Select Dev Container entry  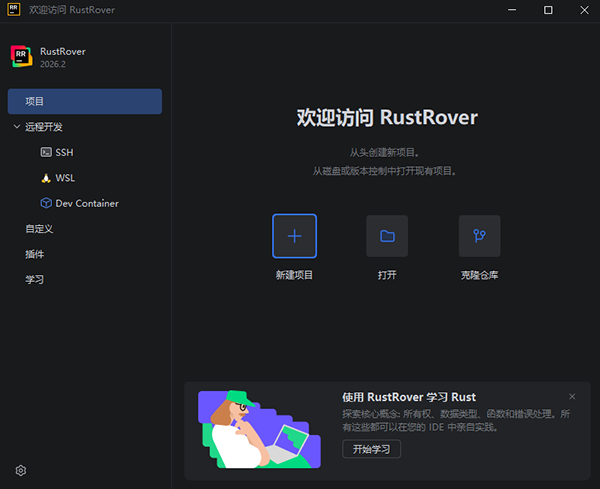[x=85, y=203]
